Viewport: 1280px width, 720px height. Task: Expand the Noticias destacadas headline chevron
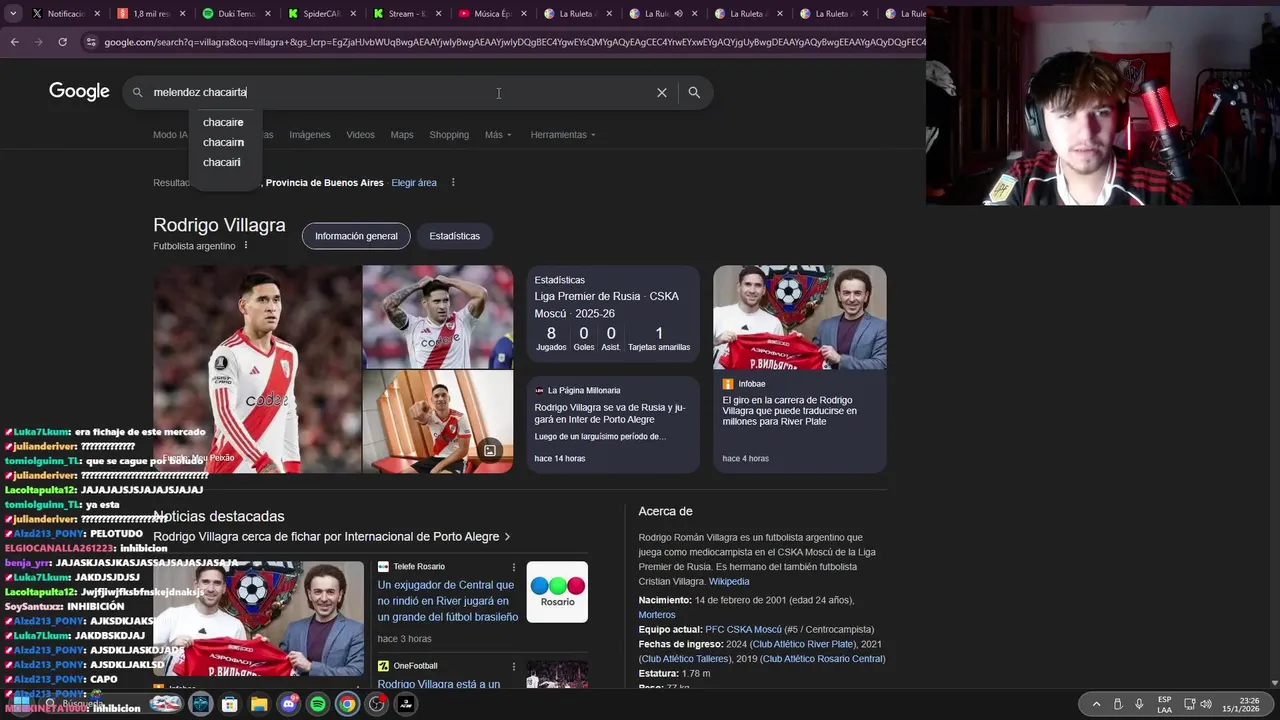[x=507, y=537]
